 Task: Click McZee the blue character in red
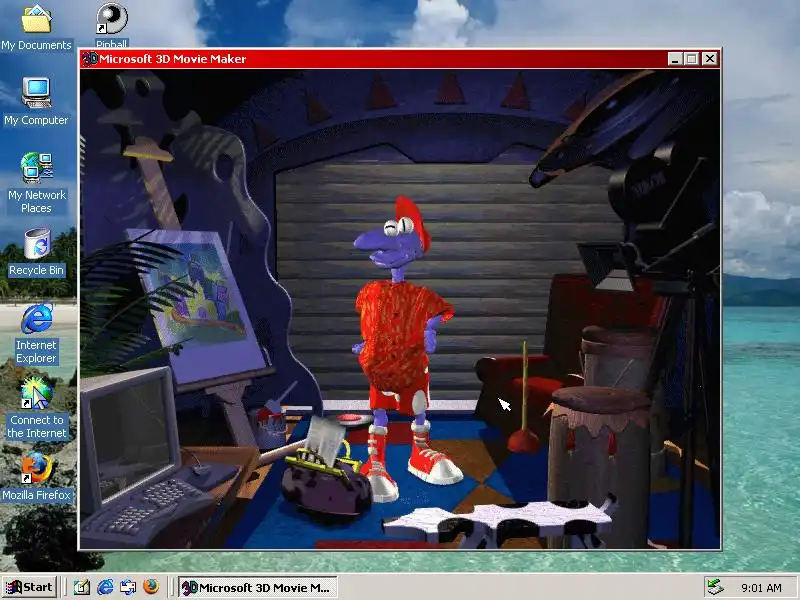[x=403, y=347]
